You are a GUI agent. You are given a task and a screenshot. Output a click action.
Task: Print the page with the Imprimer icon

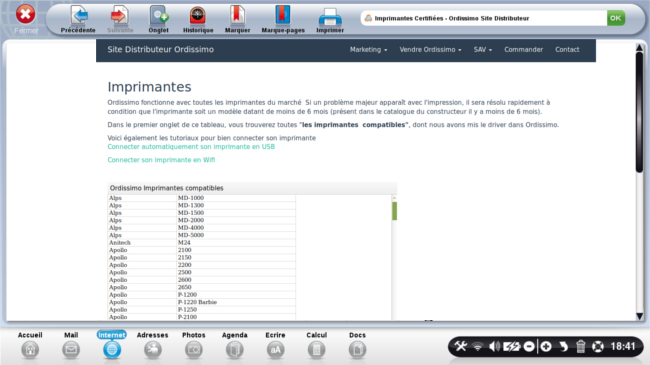click(x=330, y=17)
